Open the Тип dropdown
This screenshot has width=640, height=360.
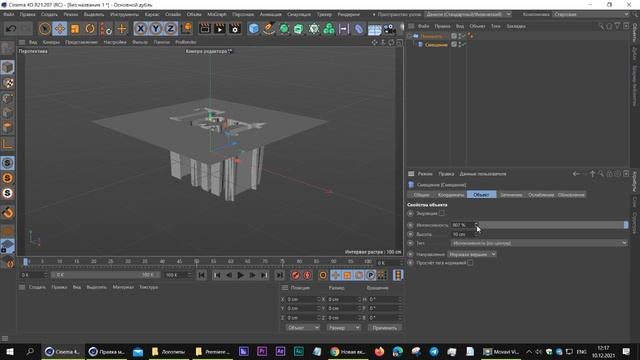tap(539, 243)
